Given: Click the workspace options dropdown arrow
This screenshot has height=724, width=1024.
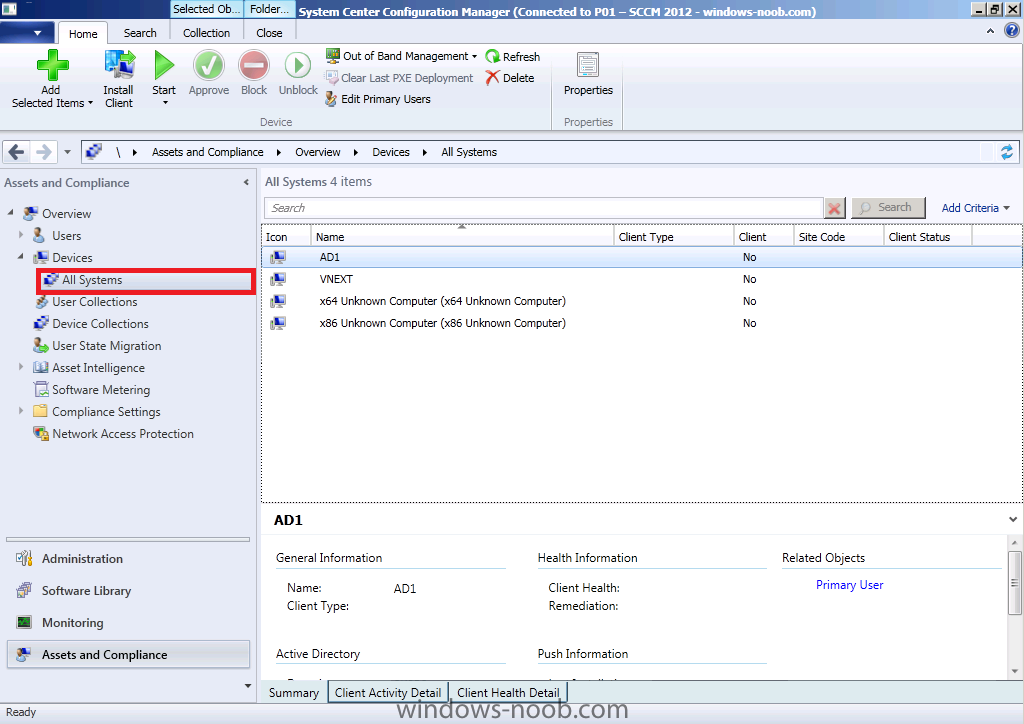Looking at the screenshot, I should (x=248, y=685).
